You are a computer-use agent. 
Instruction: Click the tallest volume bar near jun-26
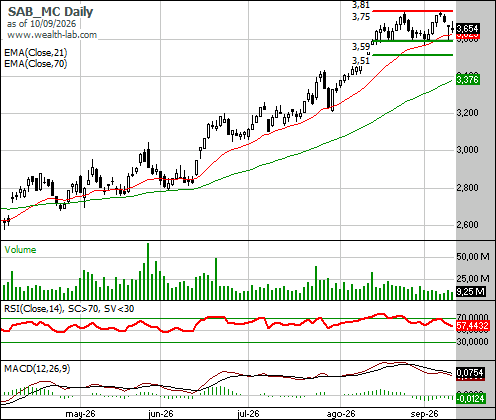pos(148,271)
